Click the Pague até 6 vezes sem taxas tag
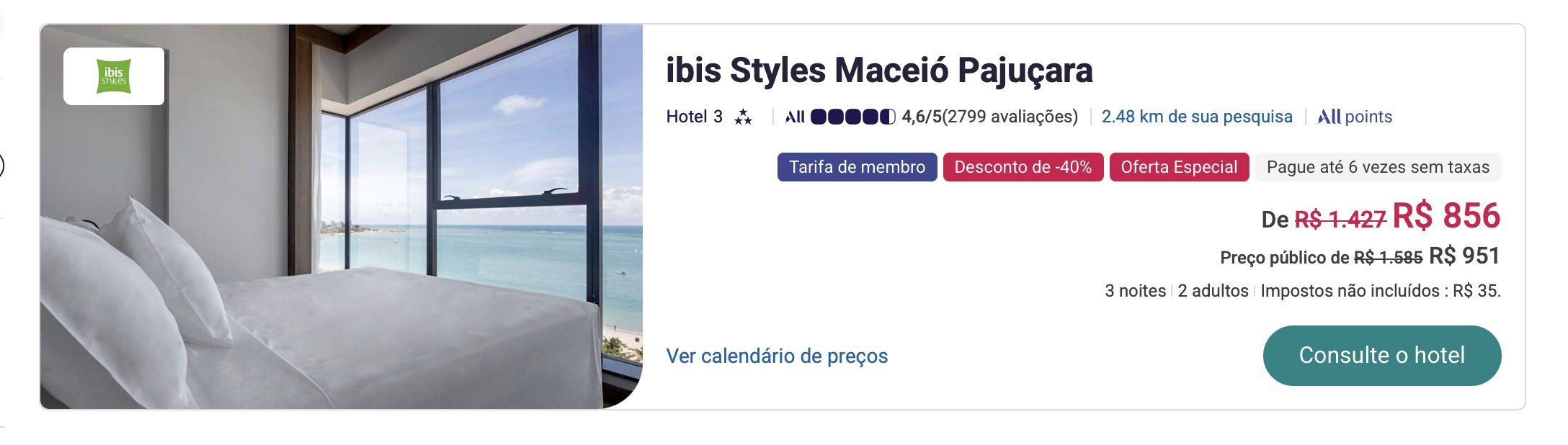1568x445 pixels. click(1378, 167)
